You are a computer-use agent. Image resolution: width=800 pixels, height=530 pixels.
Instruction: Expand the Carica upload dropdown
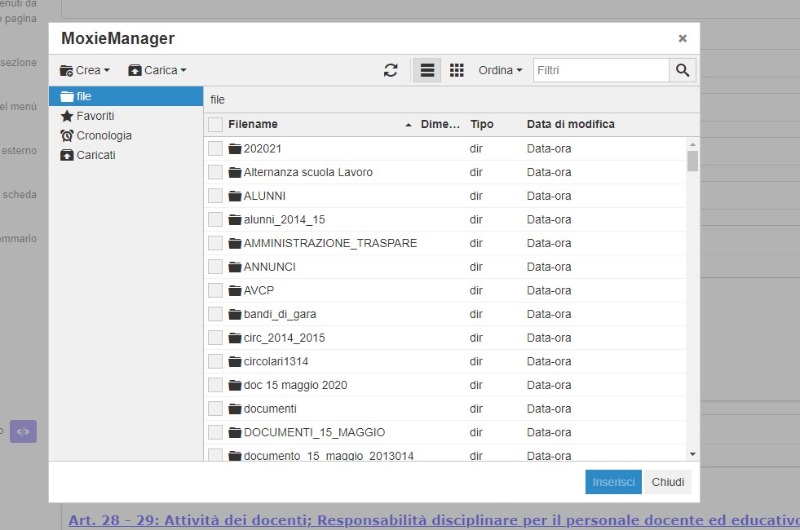pos(157,70)
